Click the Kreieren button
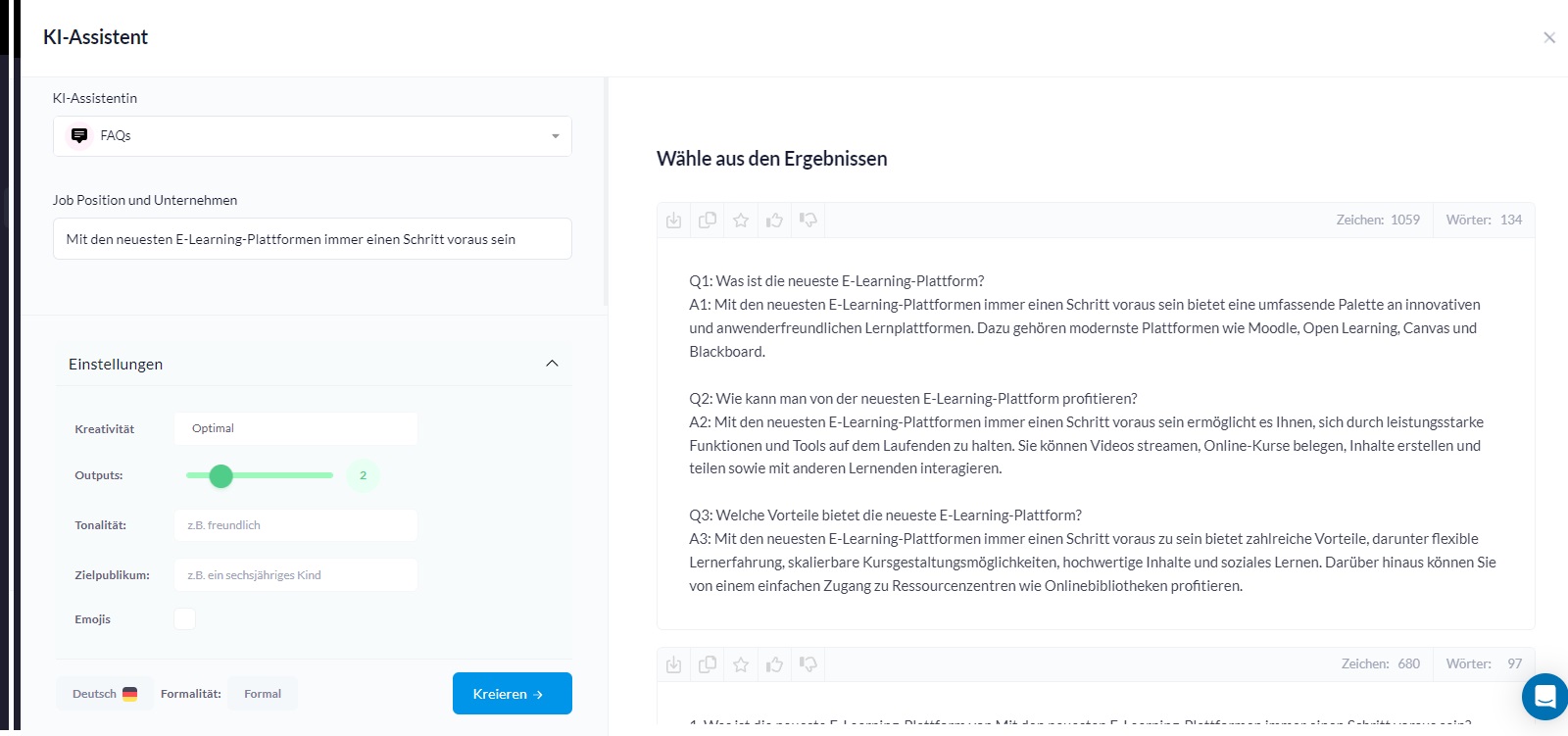The image size is (1568, 736). pos(513,694)
